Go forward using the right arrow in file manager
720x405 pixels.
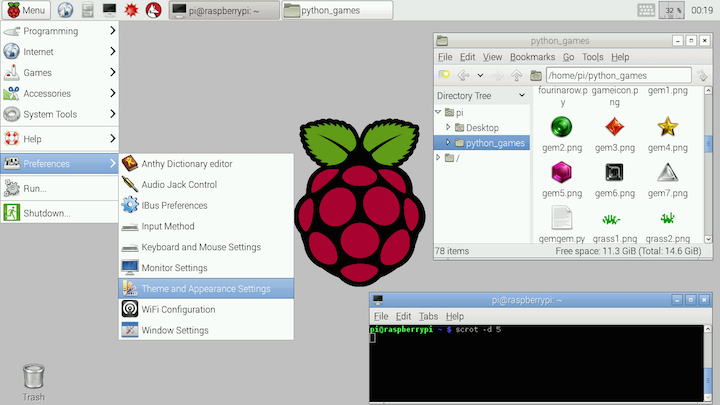click(x=497, y=75)
